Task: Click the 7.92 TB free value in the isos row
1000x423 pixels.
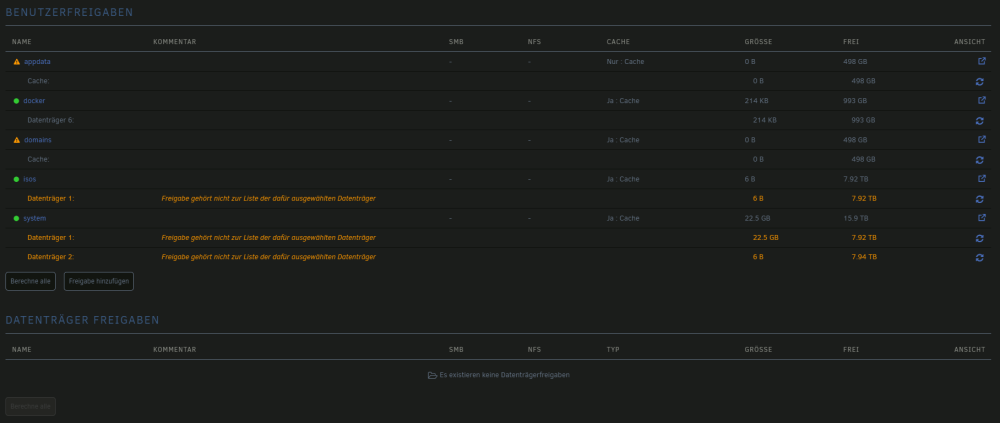Action: [x=855, y=179]
